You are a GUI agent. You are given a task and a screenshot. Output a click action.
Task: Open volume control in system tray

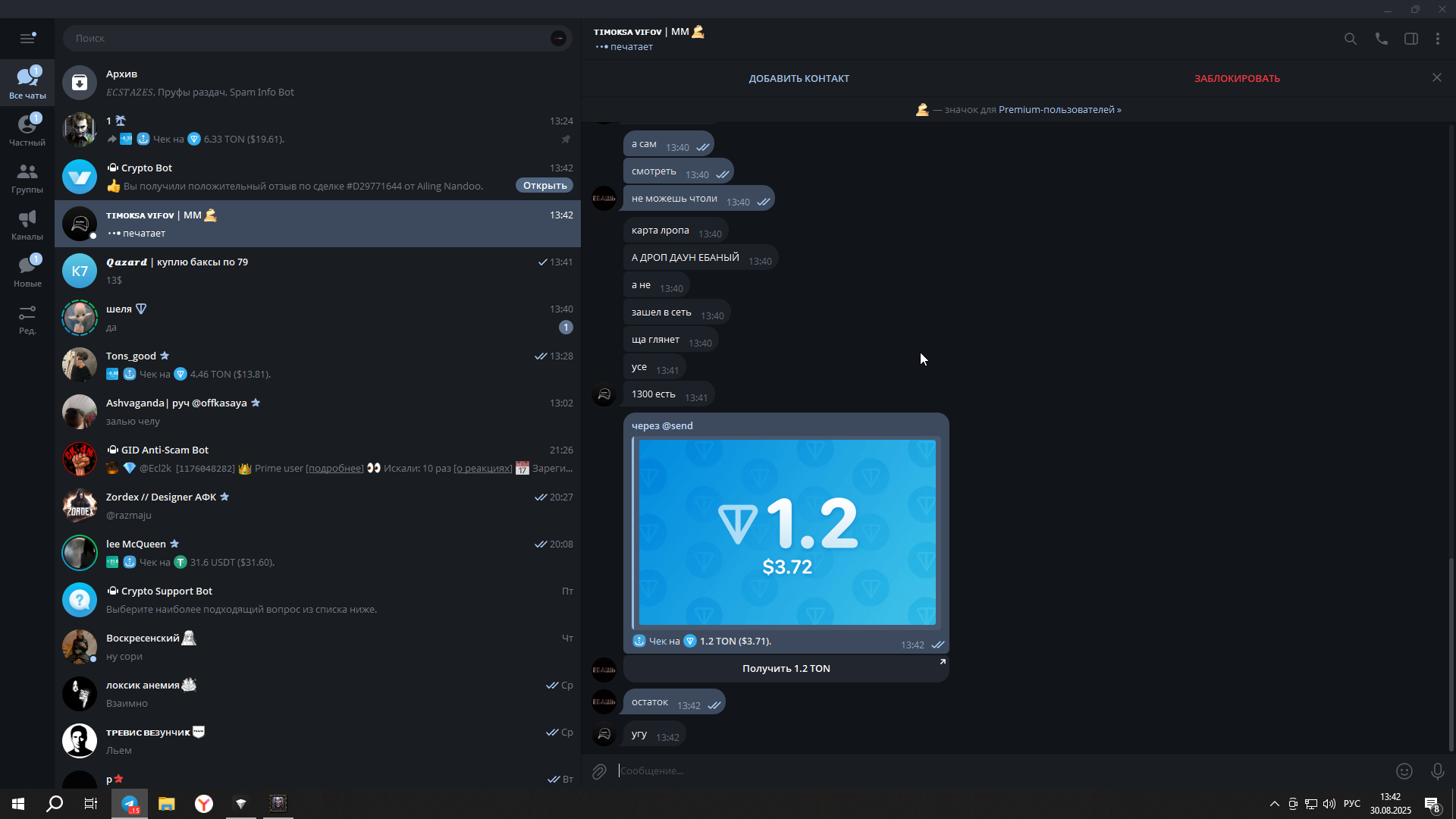(x=1329, y=804)
